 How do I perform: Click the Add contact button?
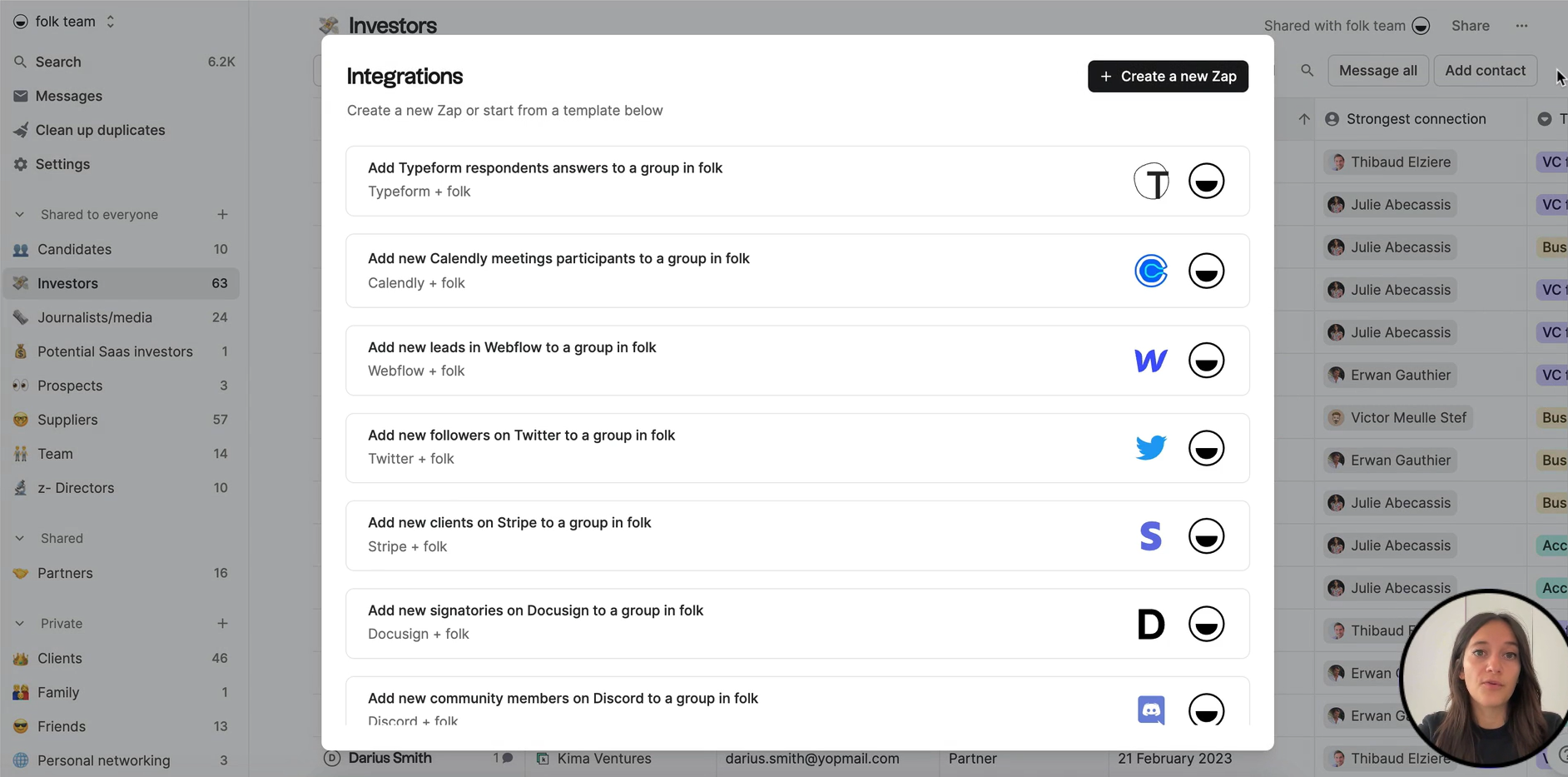point(1485,71)
